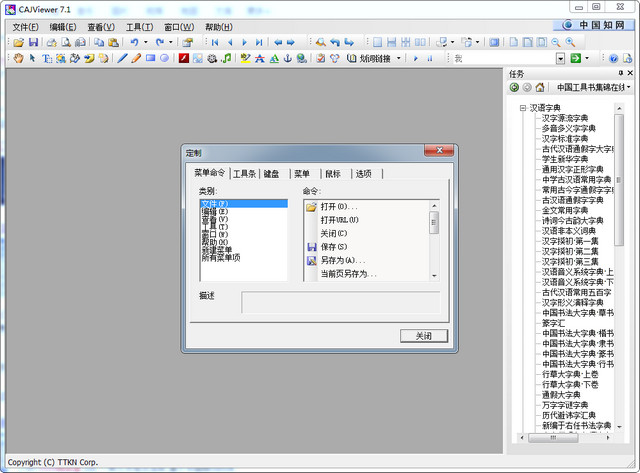Open the 窗口(W) menu
Viewport: 640px width, 473px height.
click(179, 27)
